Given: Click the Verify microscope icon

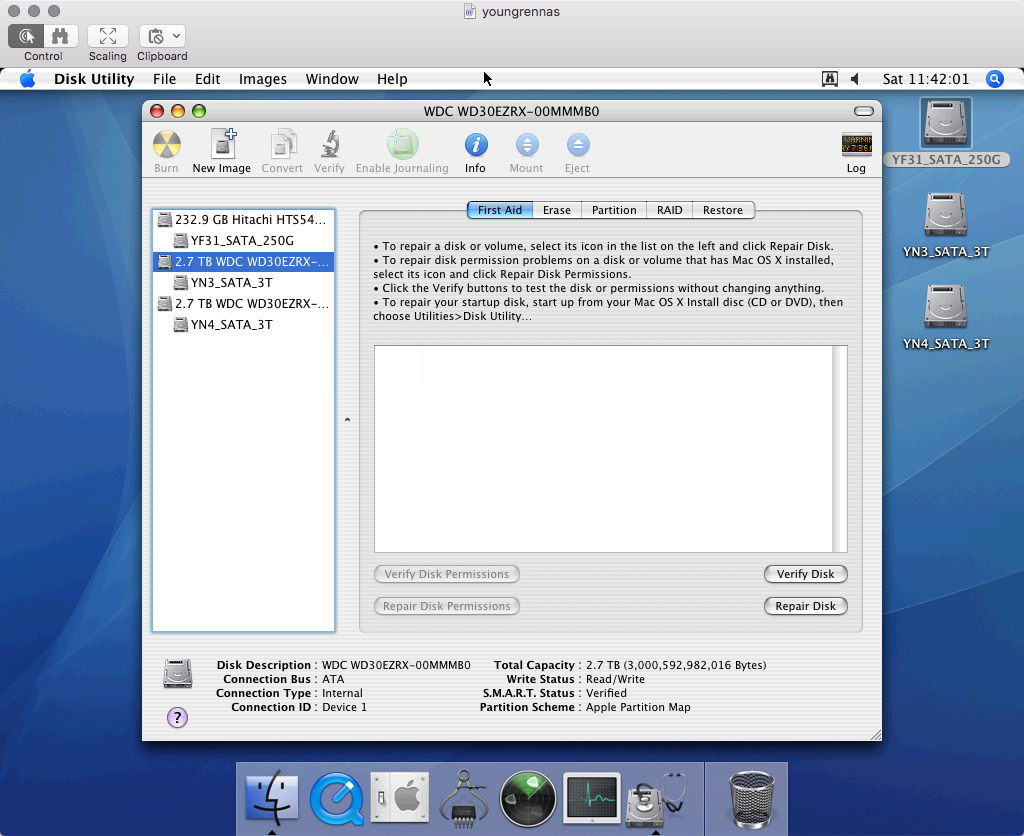Looking at the screenshot, I should [x=330, y=144].
